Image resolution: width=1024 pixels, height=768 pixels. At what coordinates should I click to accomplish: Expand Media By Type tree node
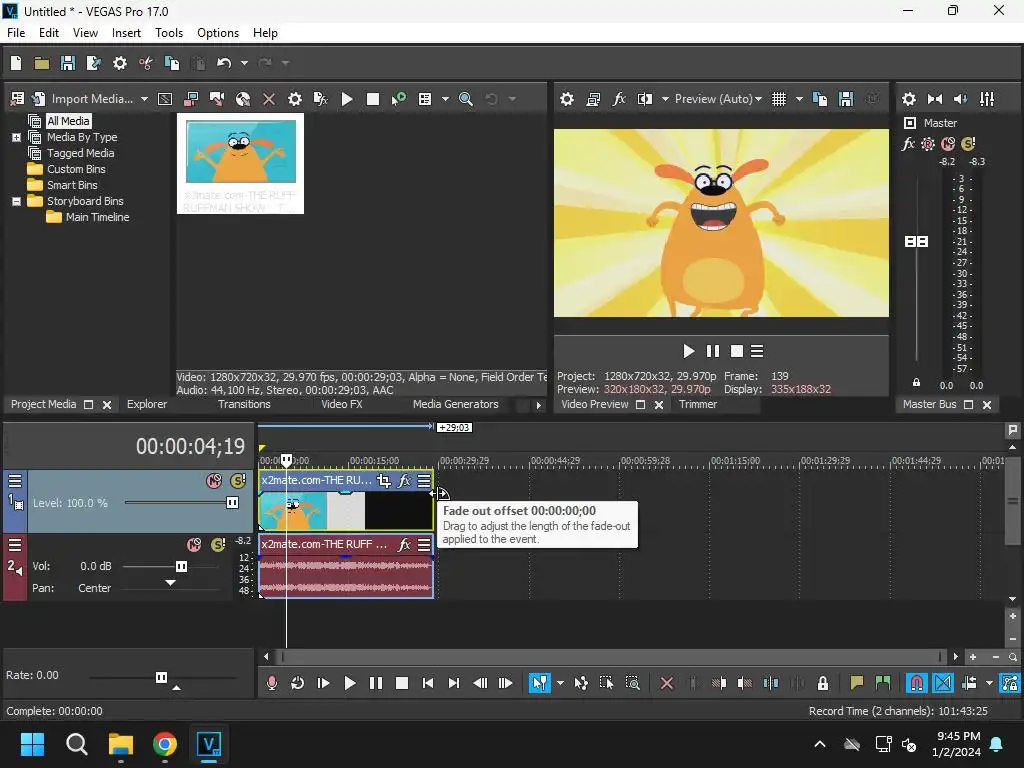[16, 137]
